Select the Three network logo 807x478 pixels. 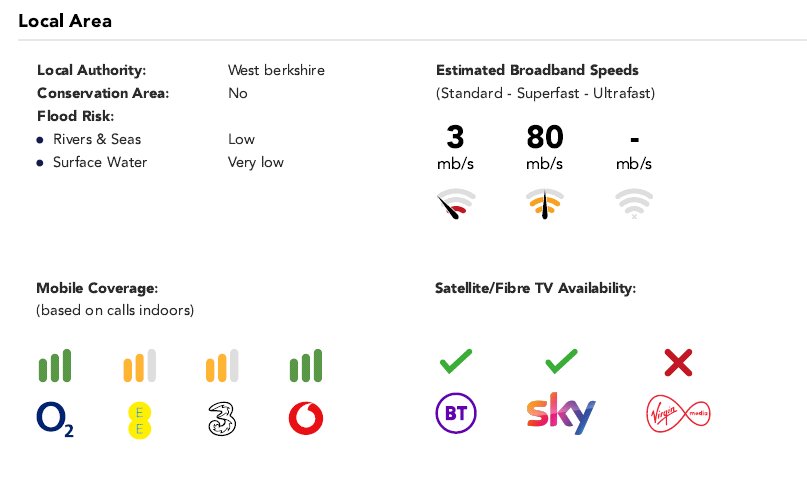[222, 419]
